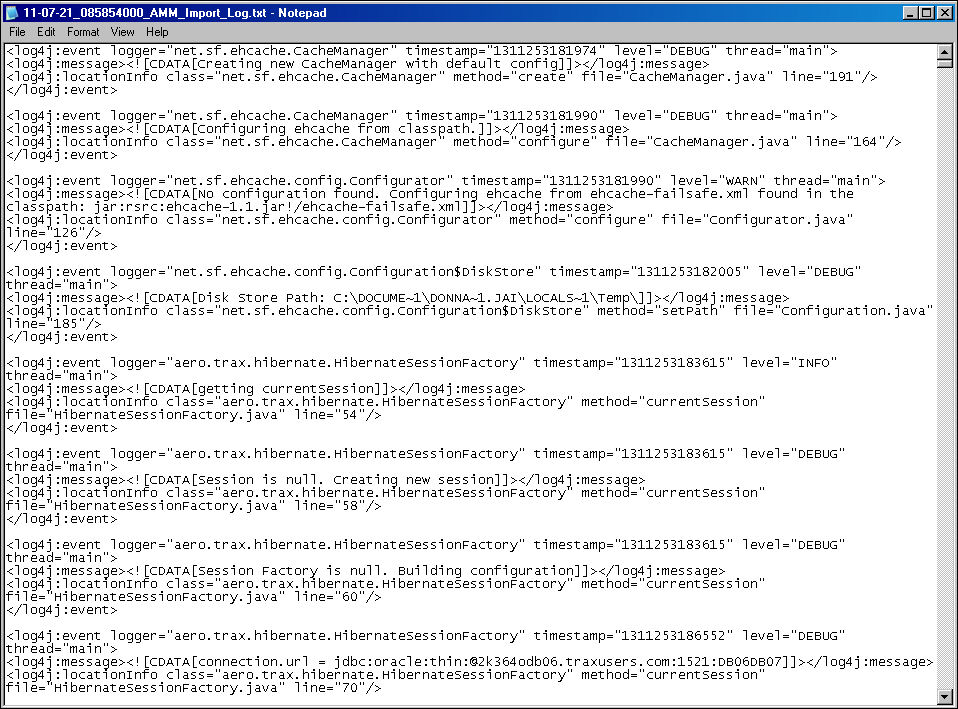Open the Help menu

[157, 32]
